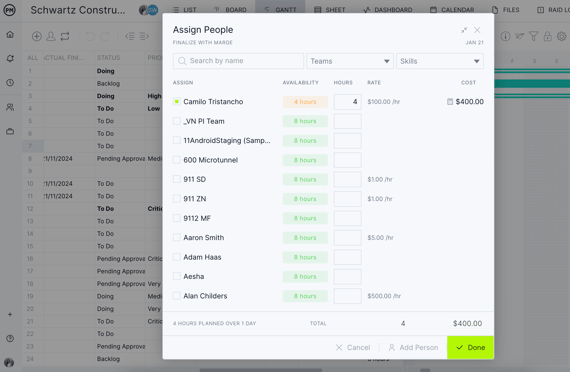Click hours field for Camilo Tristancho
The image size is (570, 372).
point(348,102)
